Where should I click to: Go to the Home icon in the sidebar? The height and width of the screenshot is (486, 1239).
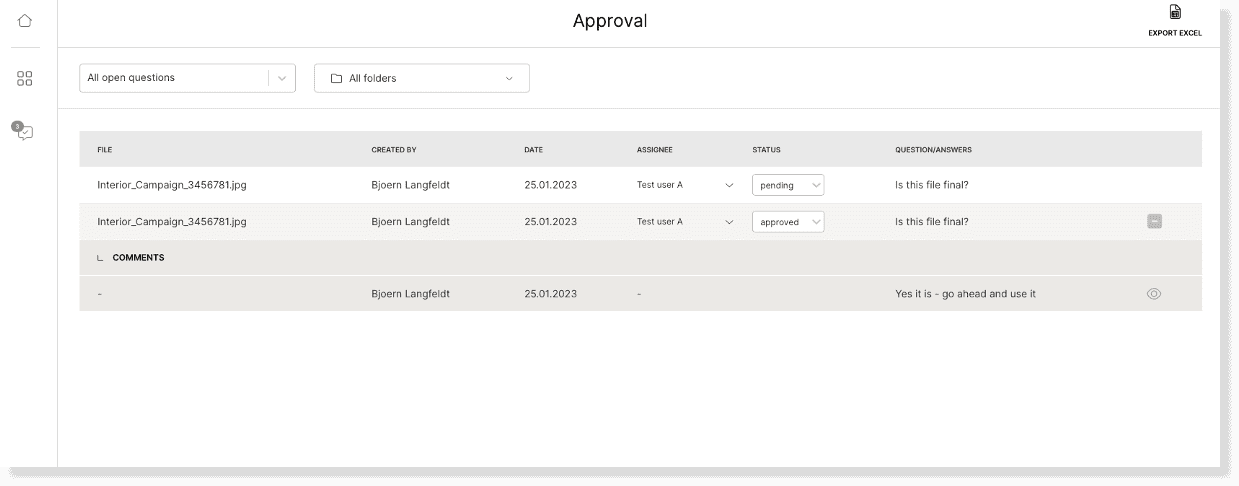(25, 21)
